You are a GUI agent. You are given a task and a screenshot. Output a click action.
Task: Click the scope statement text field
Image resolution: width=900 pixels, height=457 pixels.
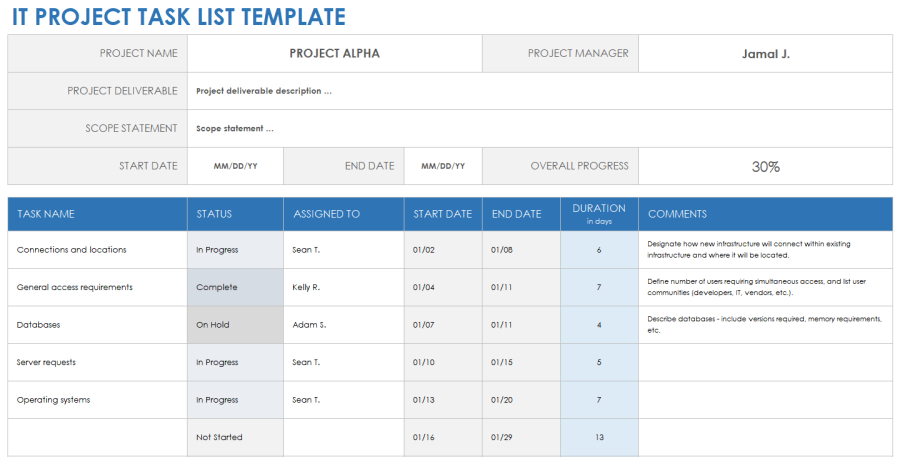pos(539,128)
